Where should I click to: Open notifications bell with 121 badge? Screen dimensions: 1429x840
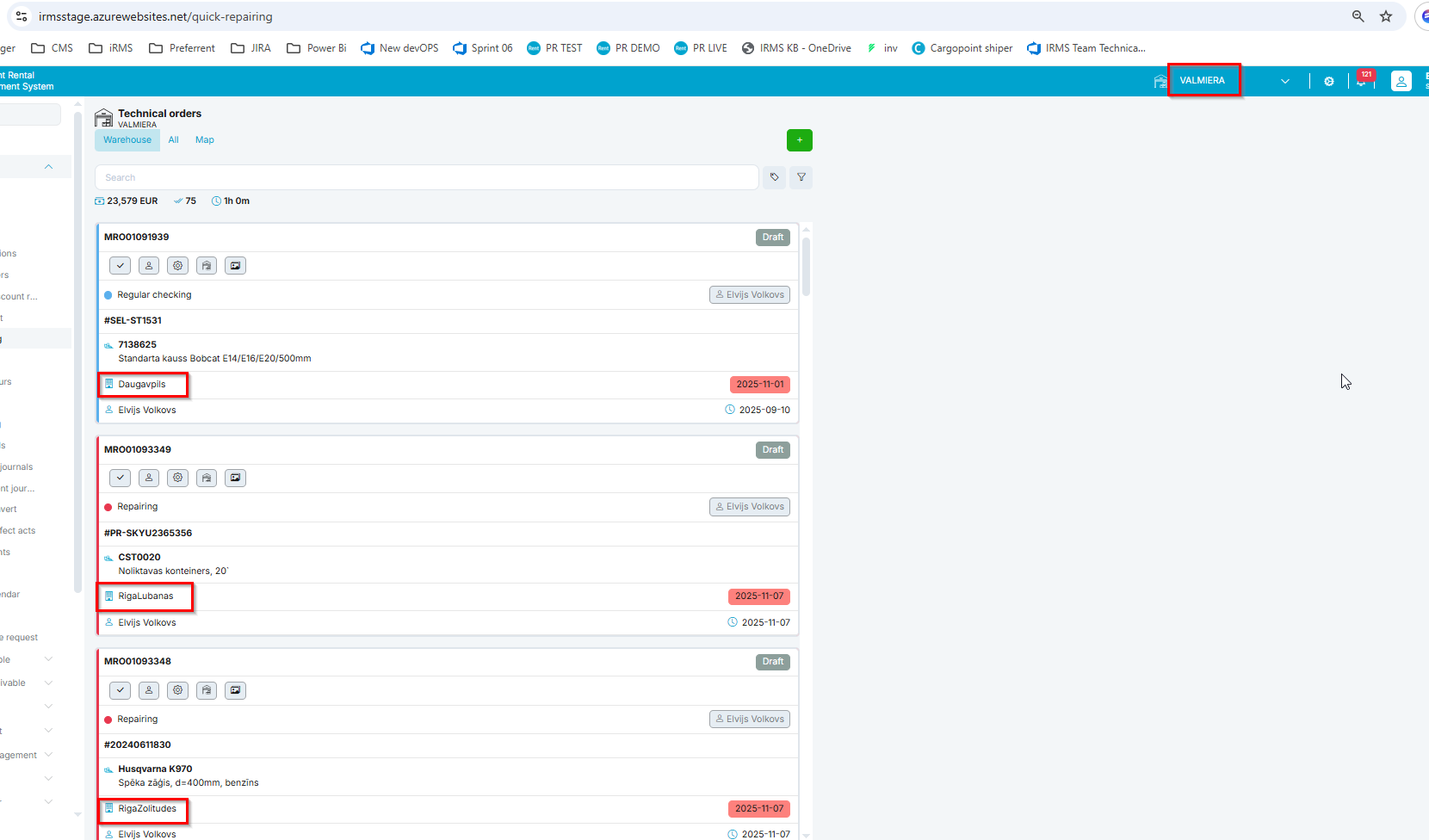tap(1362, 81)
